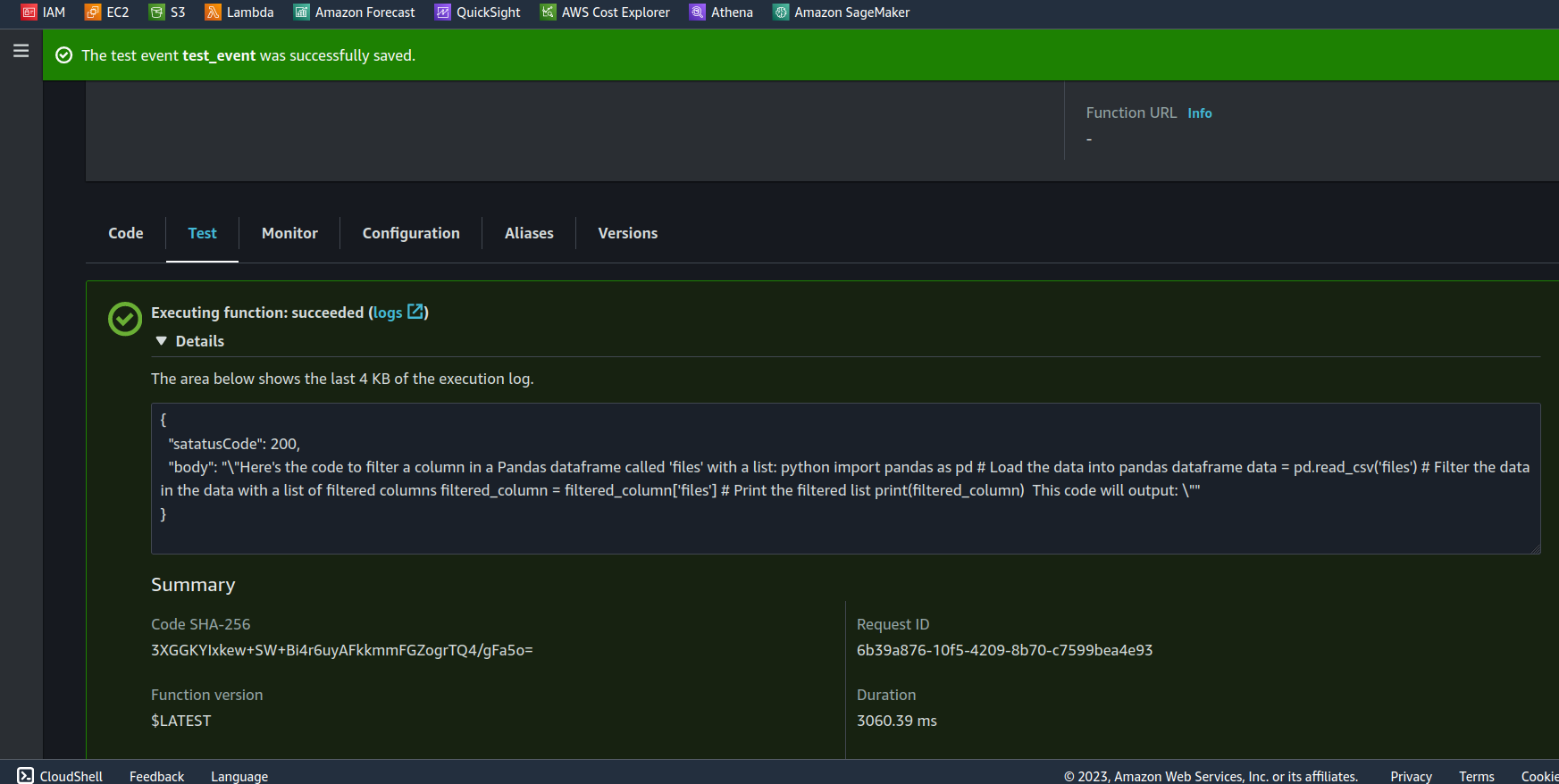The image size is (1559, 784).
Task: Open the EC2 service shortcut icon
Action: [x=93, y=13]
